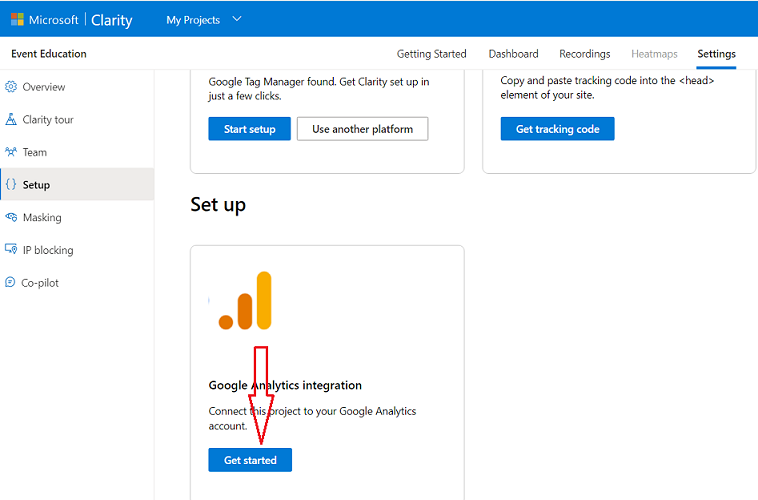Click the Microsoft logo icon
This screenshot has height=500, width=758.
17,19
